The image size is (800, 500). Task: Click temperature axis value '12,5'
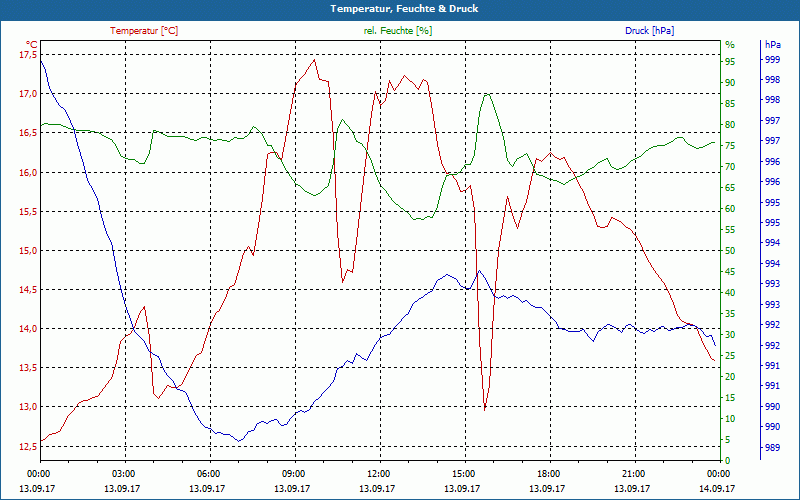tap(29, 446)
